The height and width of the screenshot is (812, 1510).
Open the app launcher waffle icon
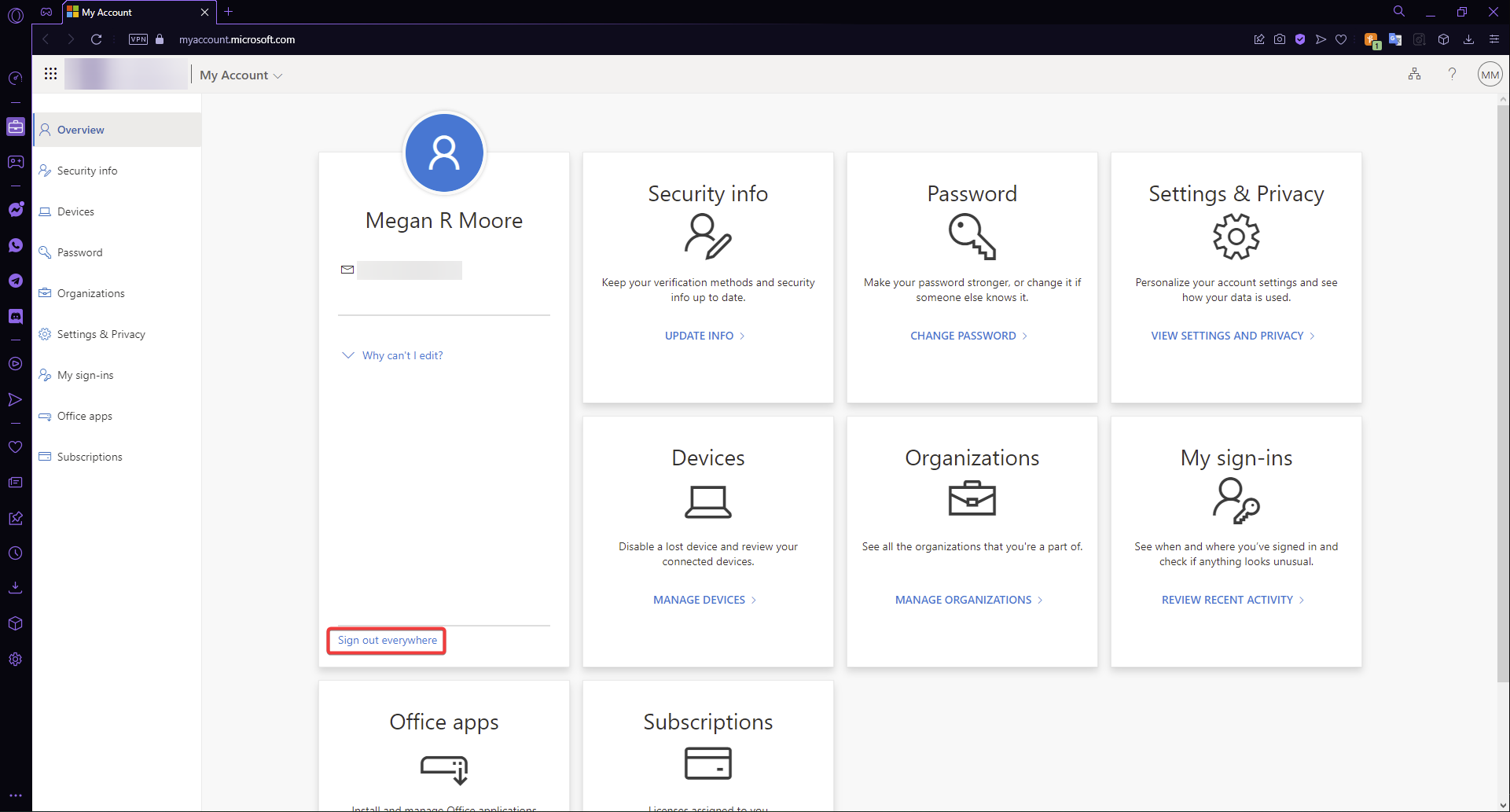pyautogui.click(x=50, y=73)
